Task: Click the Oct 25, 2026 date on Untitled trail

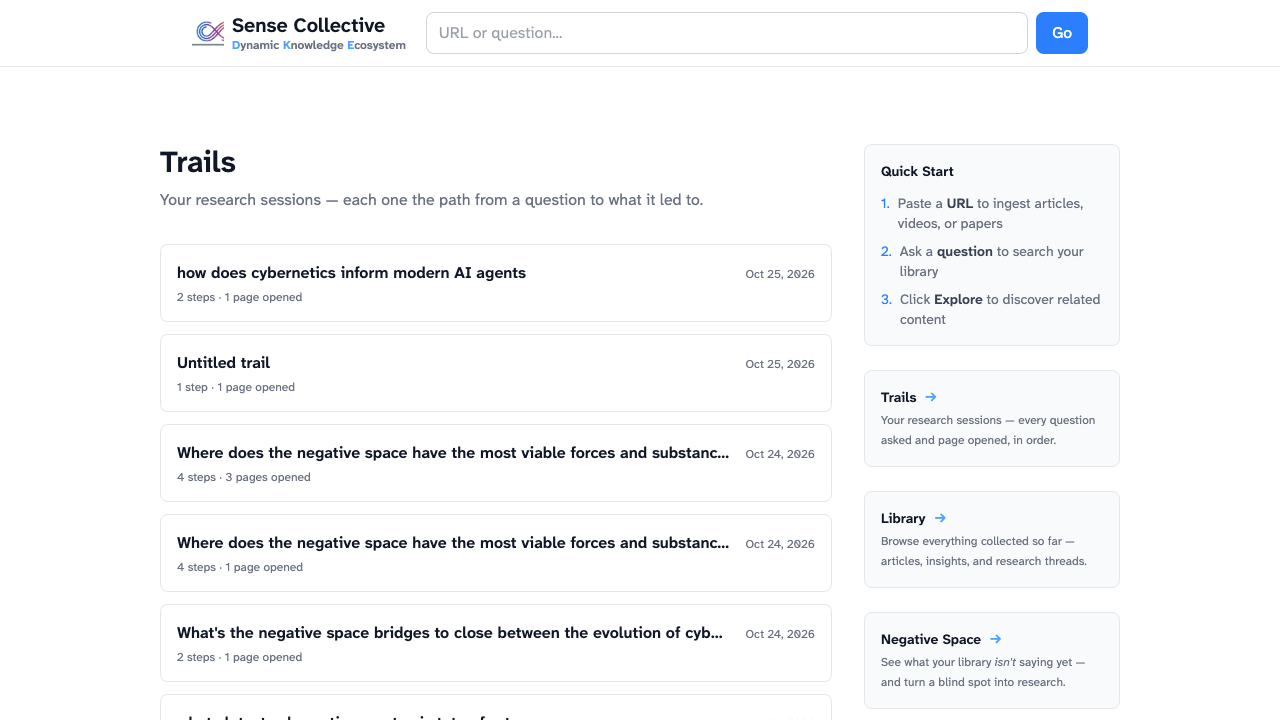Action: (780, 364)
